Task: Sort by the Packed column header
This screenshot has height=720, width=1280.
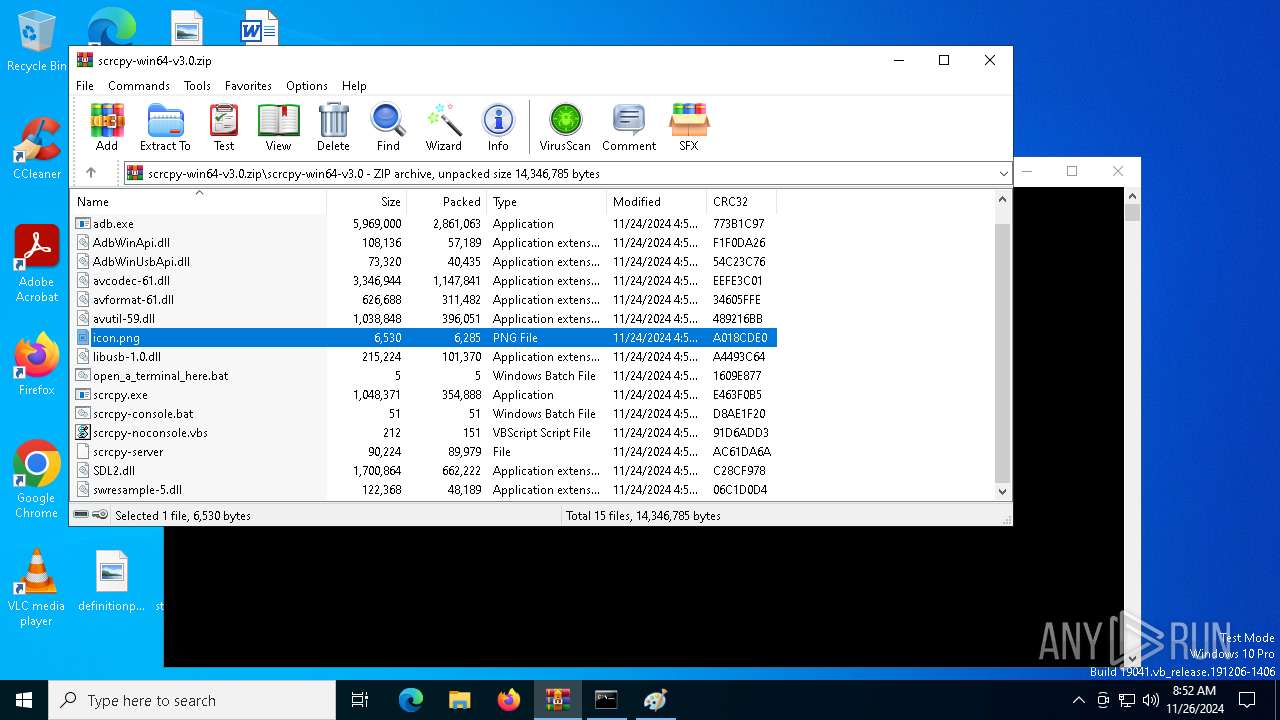Action: point(447,202)
